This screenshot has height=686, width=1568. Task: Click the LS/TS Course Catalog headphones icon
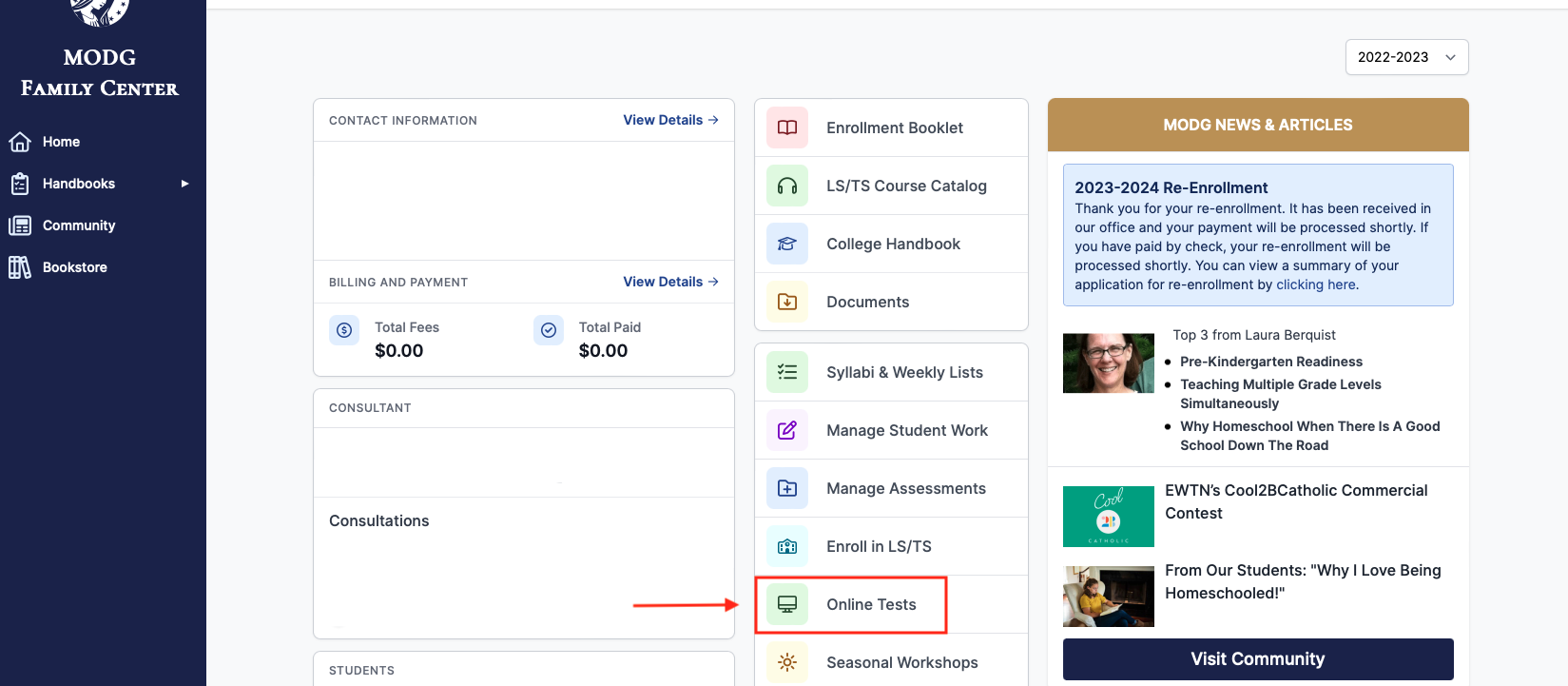[x=787, y=186]
